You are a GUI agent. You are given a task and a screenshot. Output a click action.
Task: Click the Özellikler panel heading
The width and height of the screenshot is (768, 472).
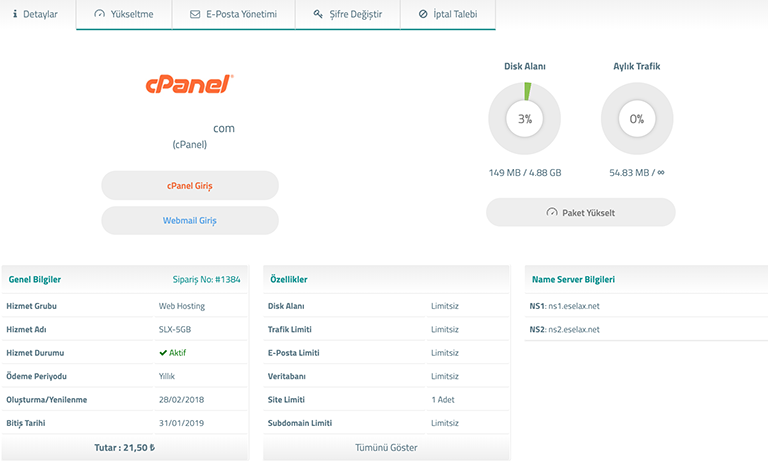point(289,280)
